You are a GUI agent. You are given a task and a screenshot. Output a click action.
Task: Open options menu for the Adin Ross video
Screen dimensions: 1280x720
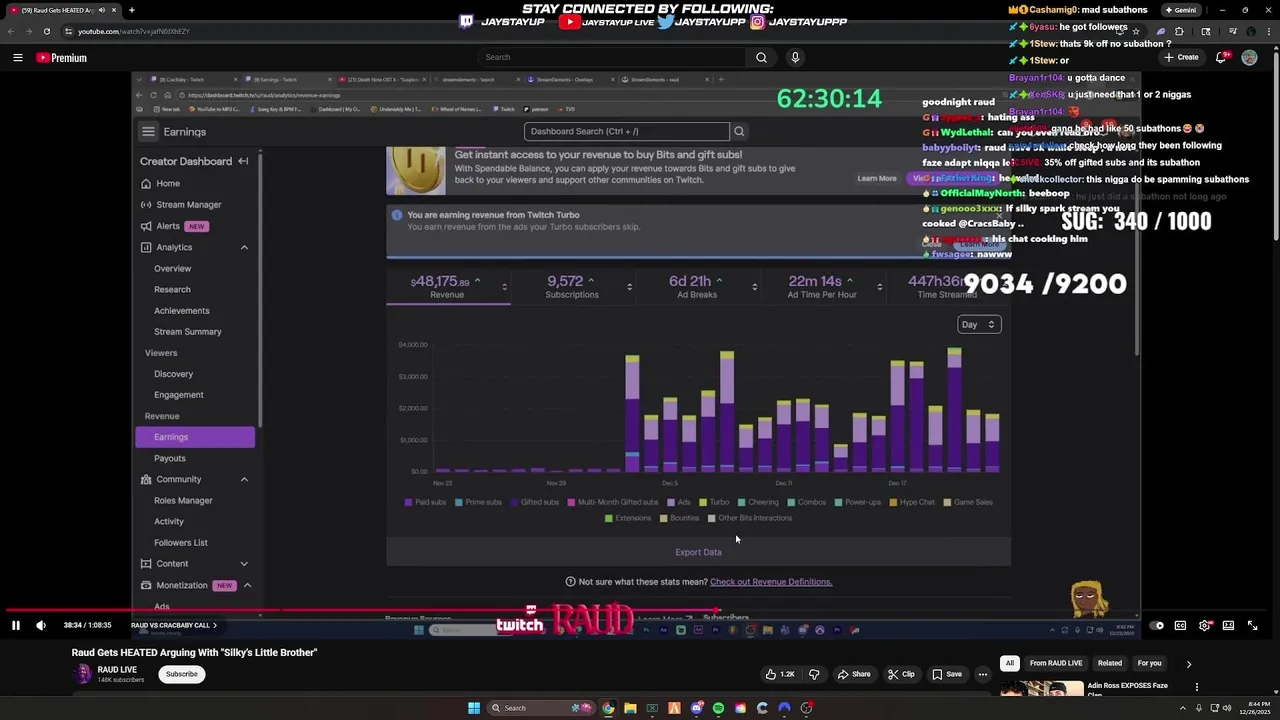click(x=1197, y=687)
